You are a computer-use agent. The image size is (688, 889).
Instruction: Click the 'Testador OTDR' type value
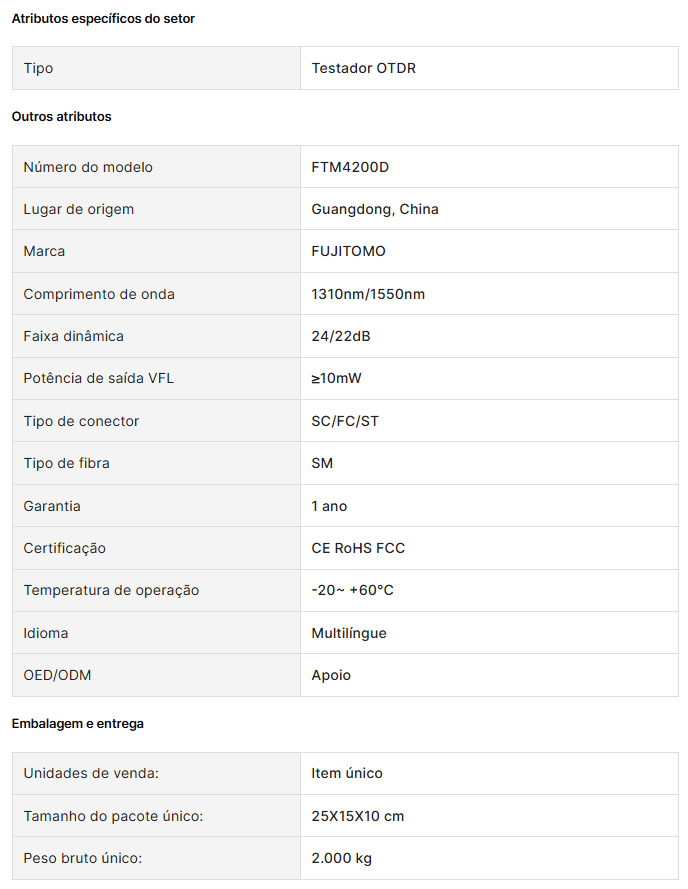pyautogui.click(x=363, y=68)
